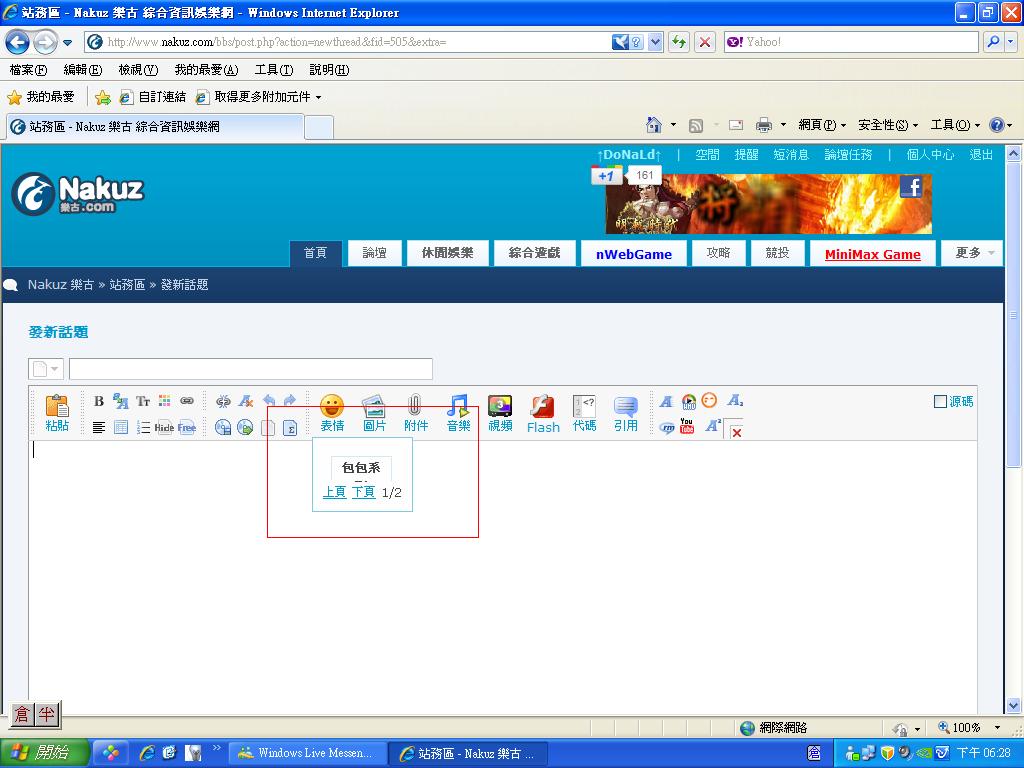Click the Bold formatting icon

click(99, 401)
